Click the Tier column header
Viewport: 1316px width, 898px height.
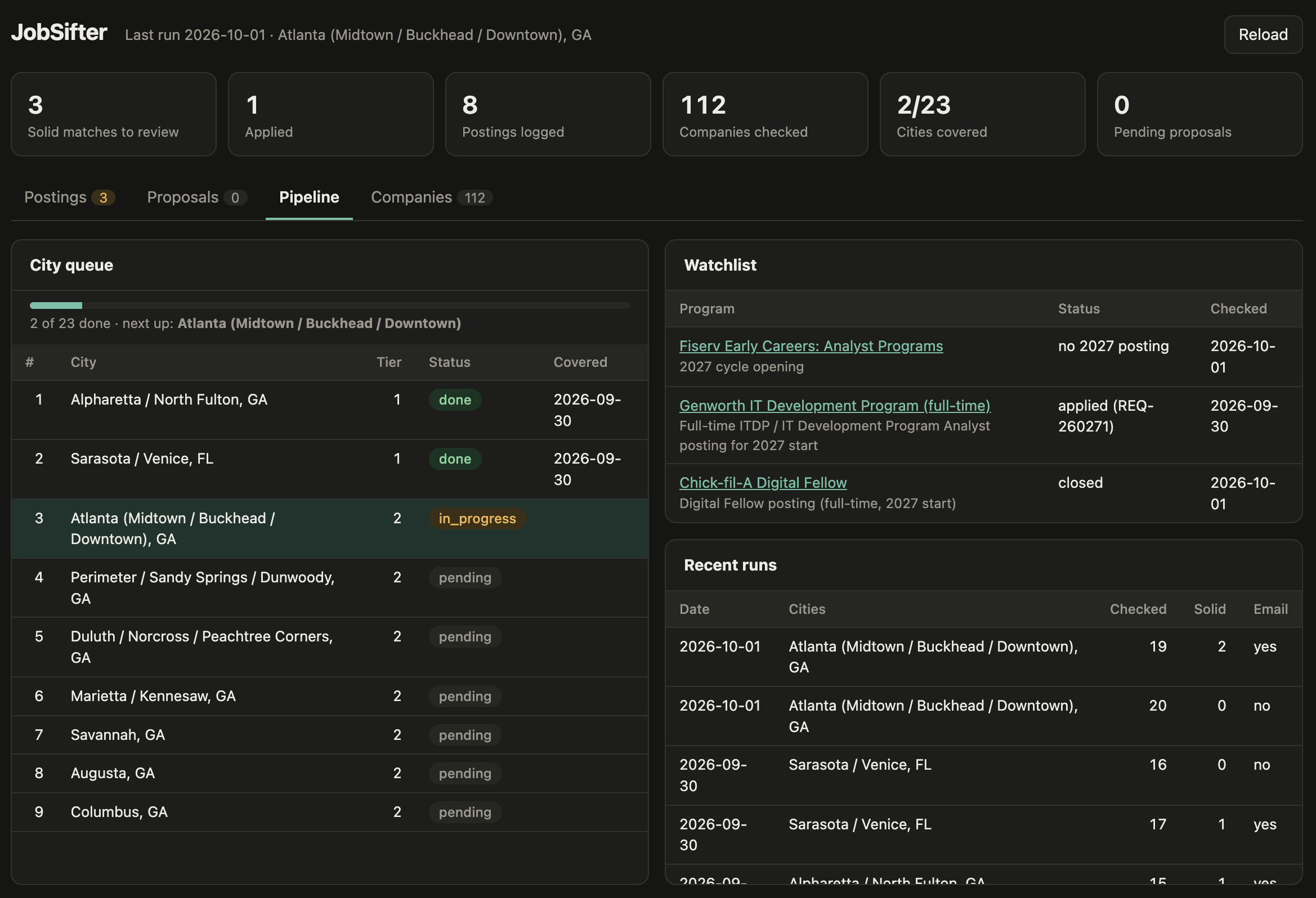[x=389, y=362]
